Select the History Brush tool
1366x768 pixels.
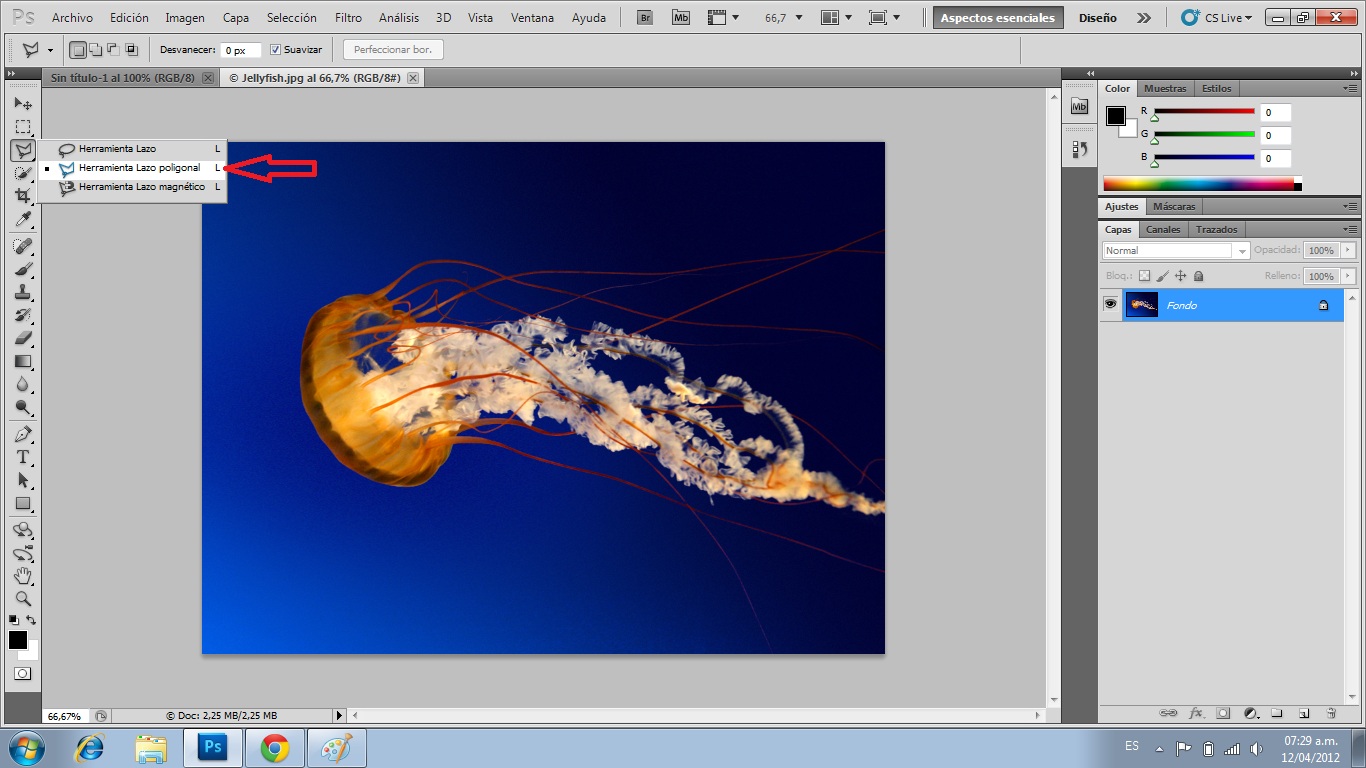[x=22, y=315]
